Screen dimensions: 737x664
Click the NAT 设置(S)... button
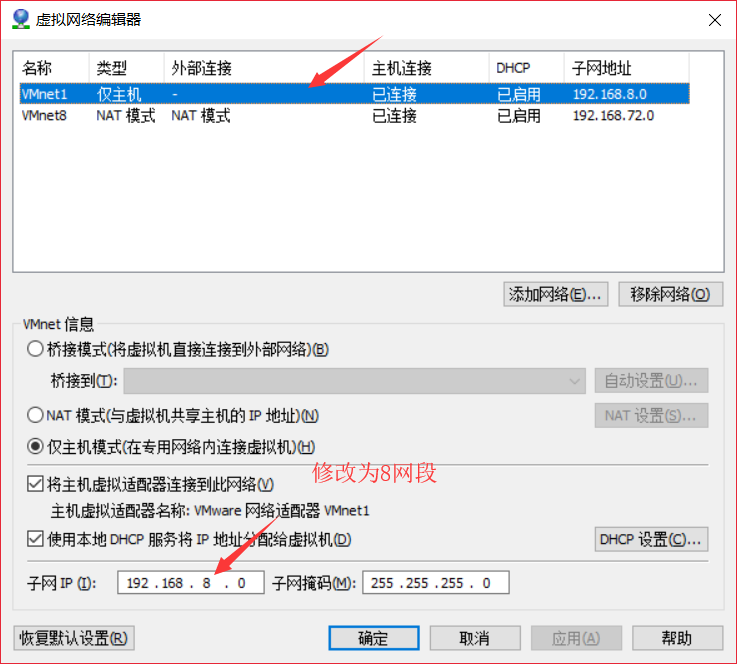point(651,415)
